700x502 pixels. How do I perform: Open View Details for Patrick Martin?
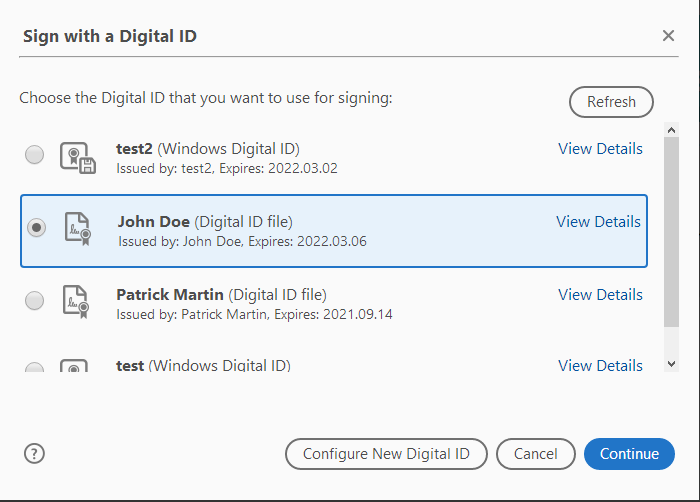coord(600,294)
